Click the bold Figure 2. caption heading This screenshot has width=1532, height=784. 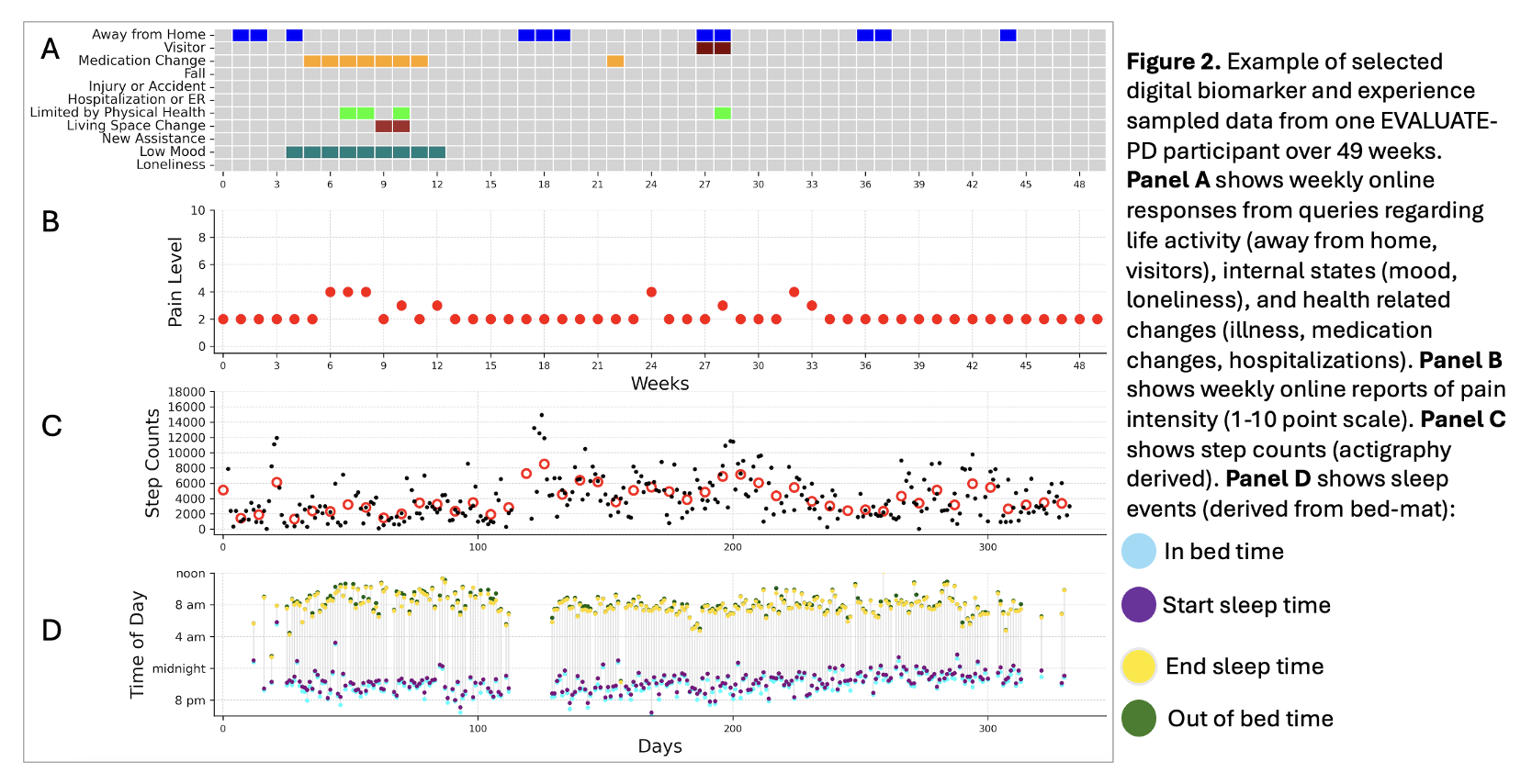[1173, 62]
